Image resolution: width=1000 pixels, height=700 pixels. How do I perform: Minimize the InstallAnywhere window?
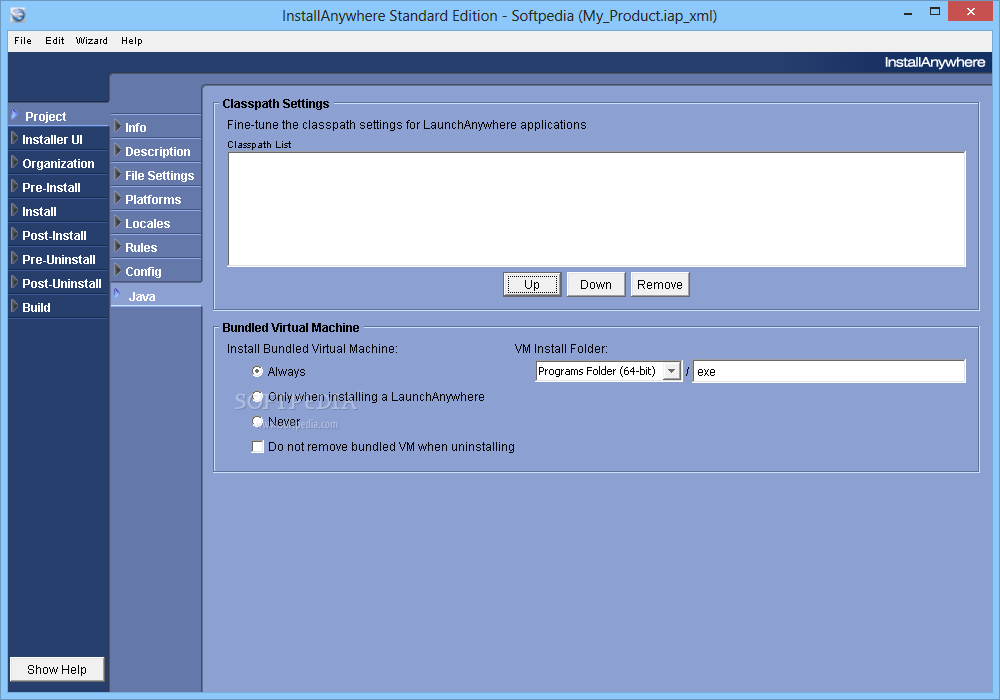[x=908, y=12]
